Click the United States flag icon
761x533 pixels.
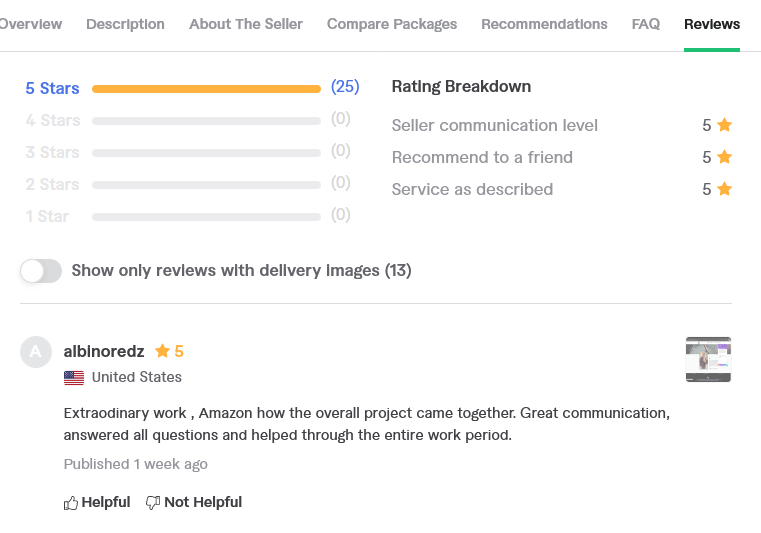(74, 378)
